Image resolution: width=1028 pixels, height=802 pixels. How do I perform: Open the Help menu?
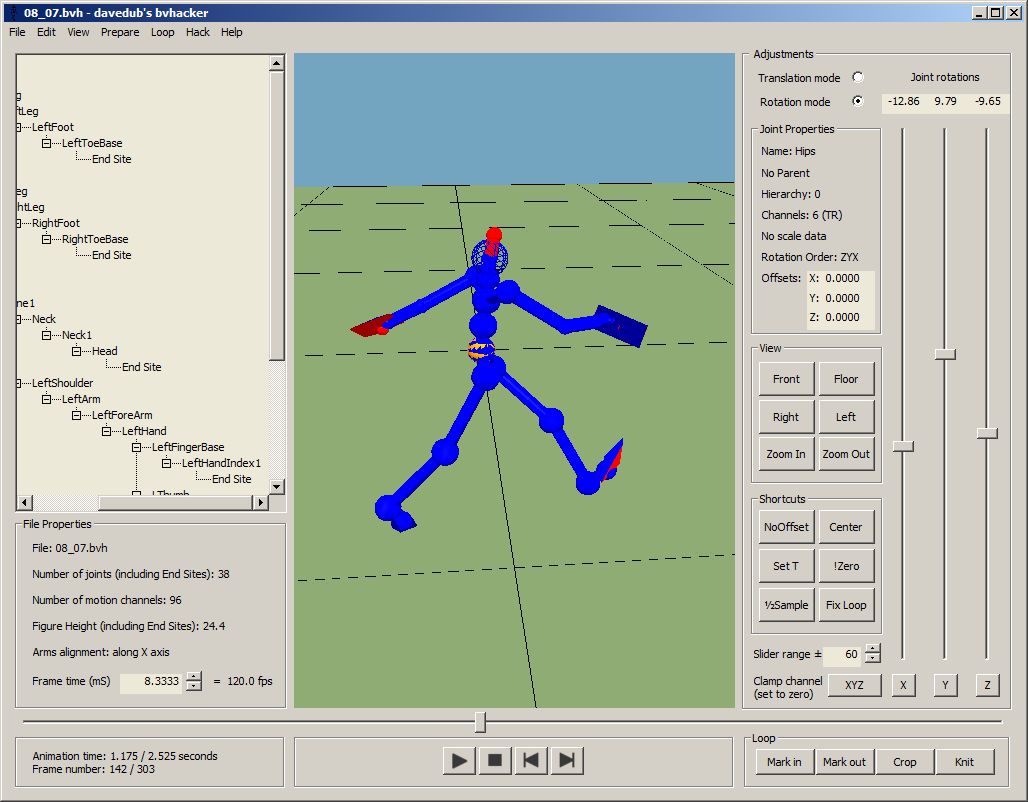[x=231, y=32]
